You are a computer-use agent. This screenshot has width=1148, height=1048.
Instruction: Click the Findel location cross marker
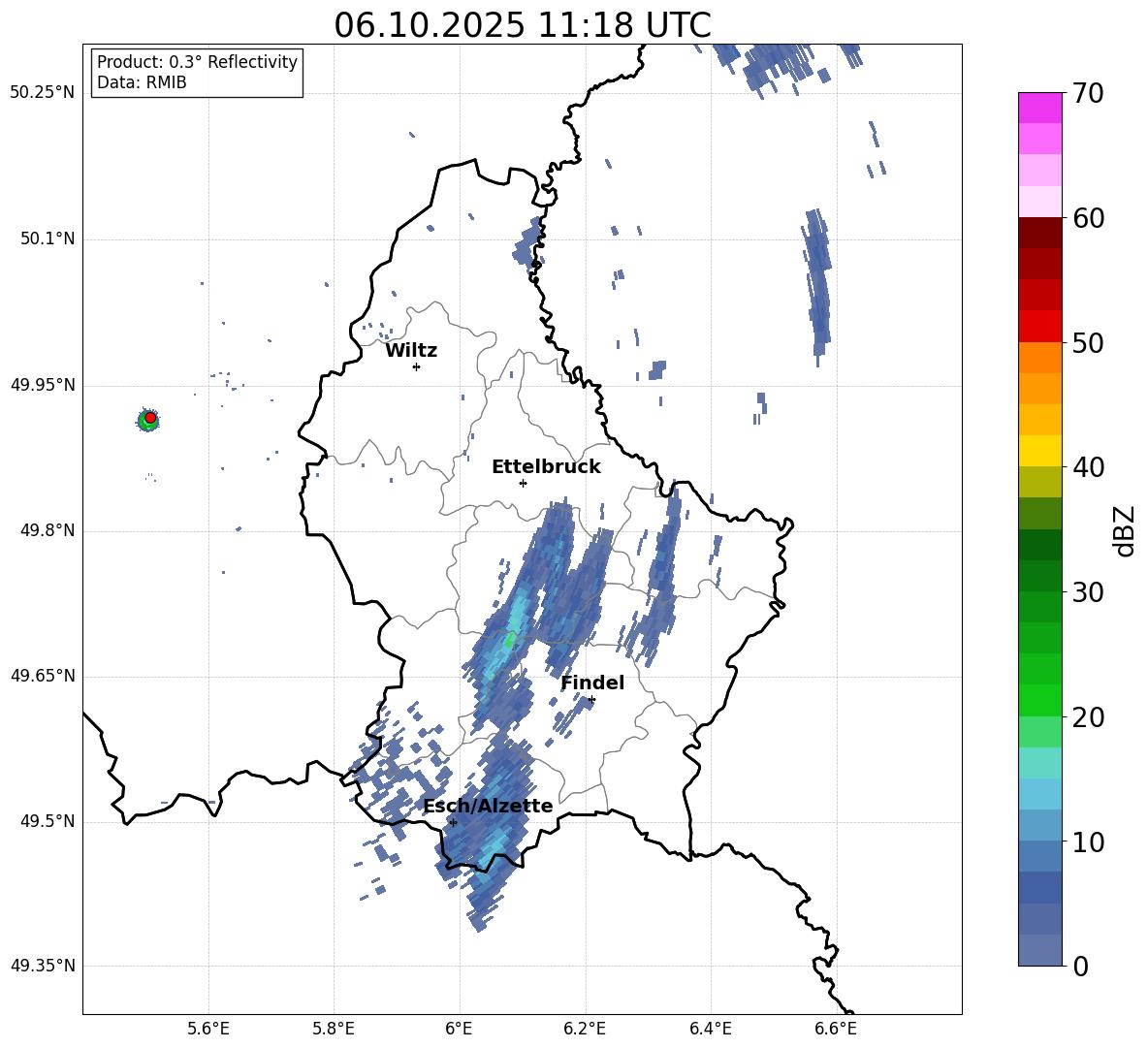(x=591, y=700)
